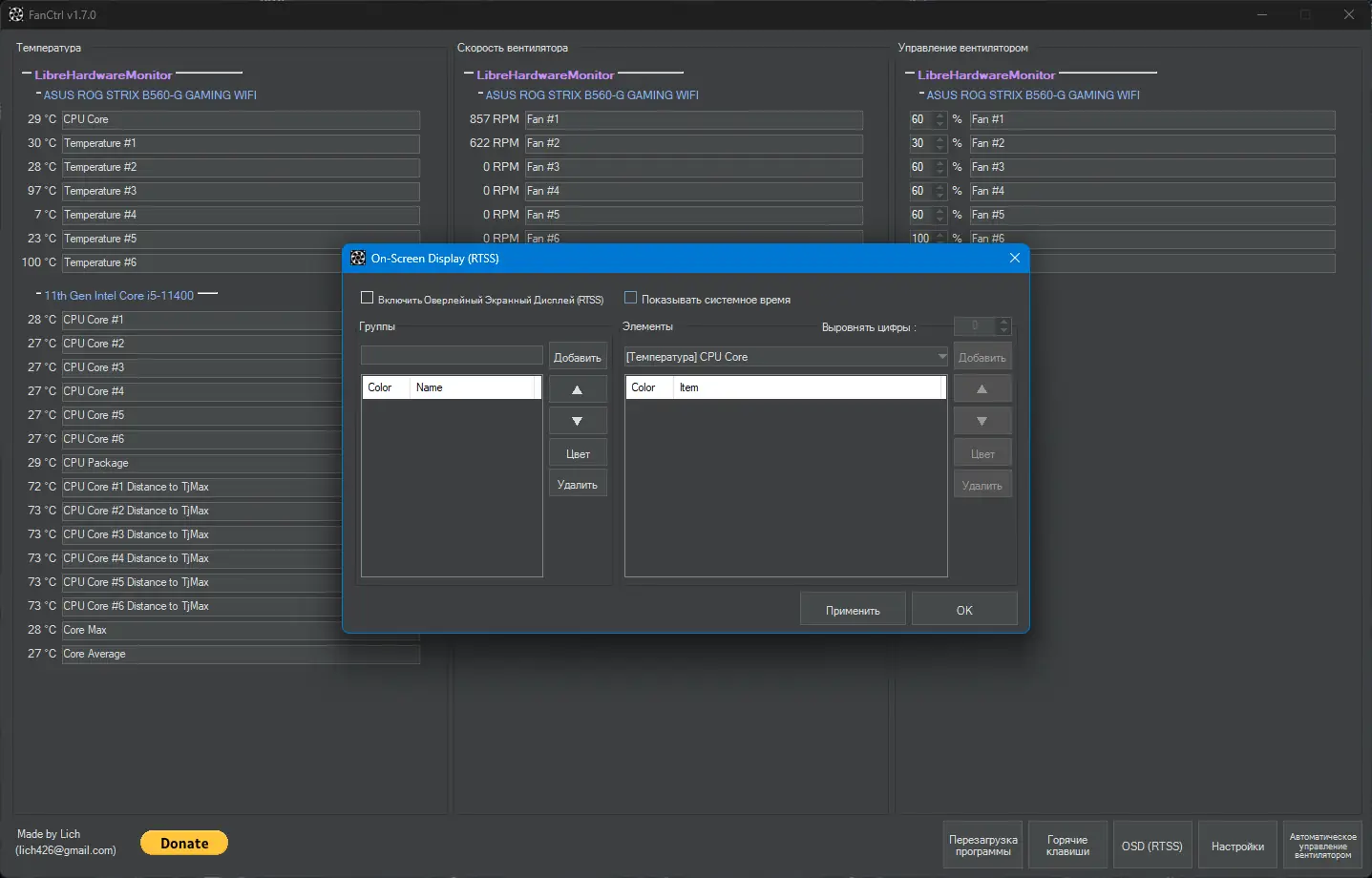The image size is (1372, 878).
Task: Open the [Температура] CPU Core dropdown
Action: pyautogui.click(x=786, y=357)
